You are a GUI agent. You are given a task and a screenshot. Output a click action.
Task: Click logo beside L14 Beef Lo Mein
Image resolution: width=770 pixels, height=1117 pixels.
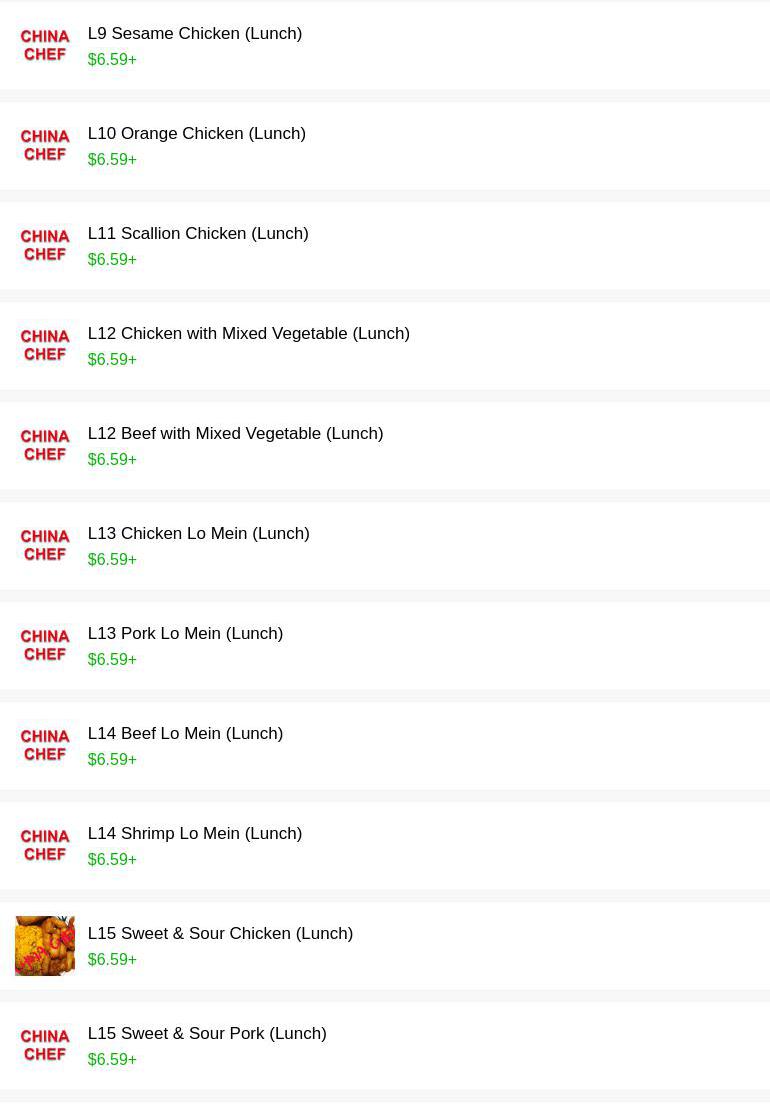(x=45, y=746)
